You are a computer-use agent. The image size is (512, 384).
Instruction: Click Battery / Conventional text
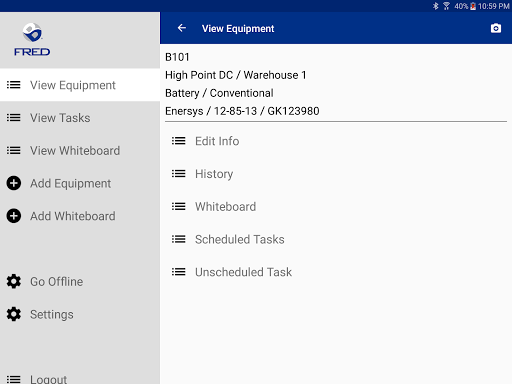[x=219, y=93]
